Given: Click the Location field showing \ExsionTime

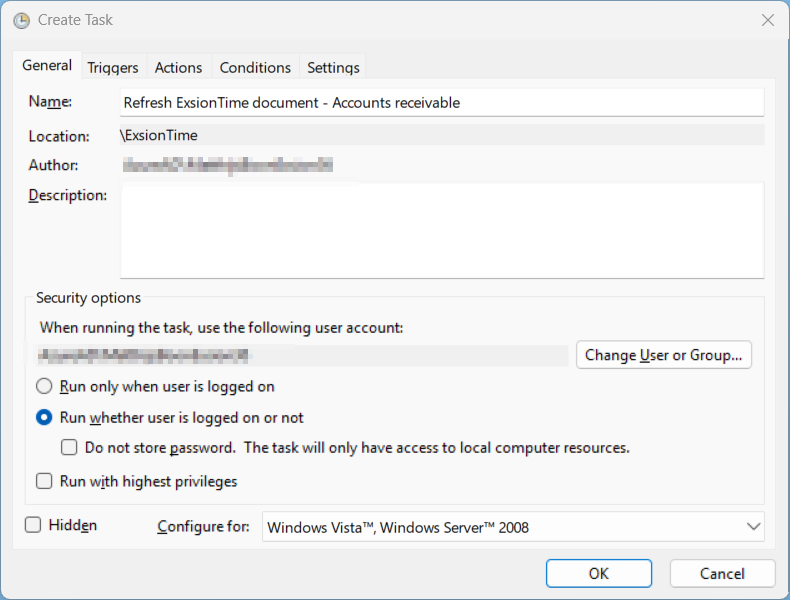Looking at the screenshot, I should coord(441,135).
